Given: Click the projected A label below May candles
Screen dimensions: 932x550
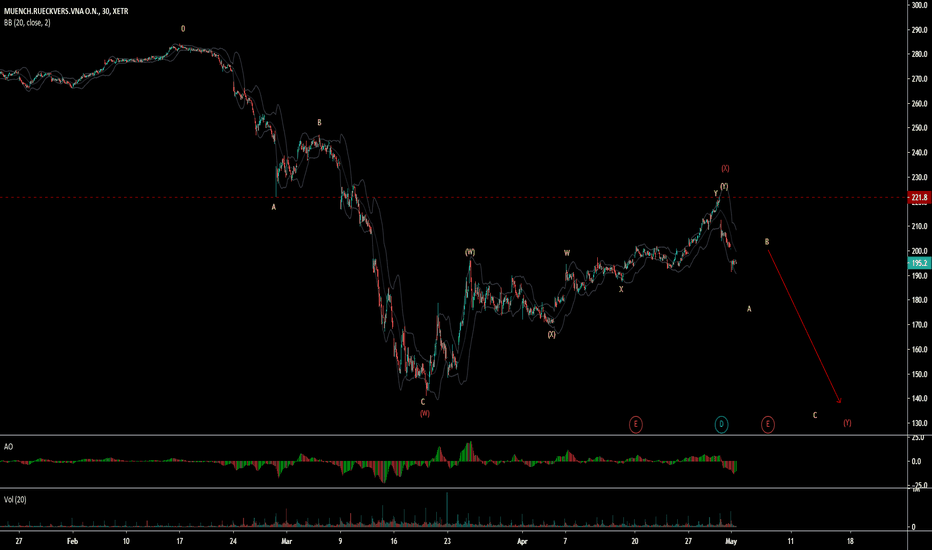Looking at the screenshot, I should [749, 309].
